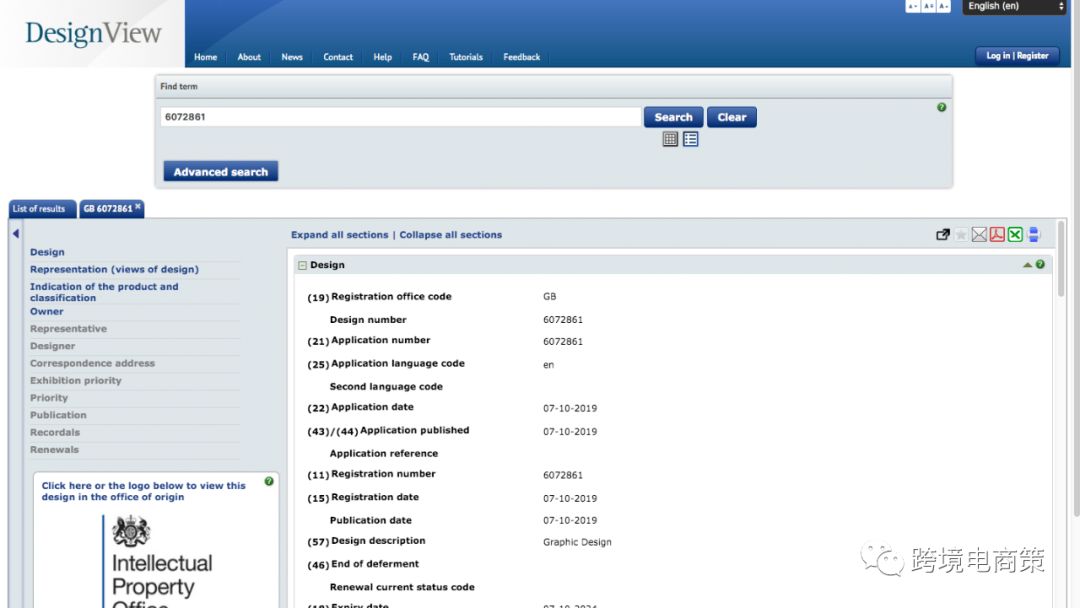Select Priority in sidebar
This screenshot has height=608, width=1080.
[x=49, y=397]
